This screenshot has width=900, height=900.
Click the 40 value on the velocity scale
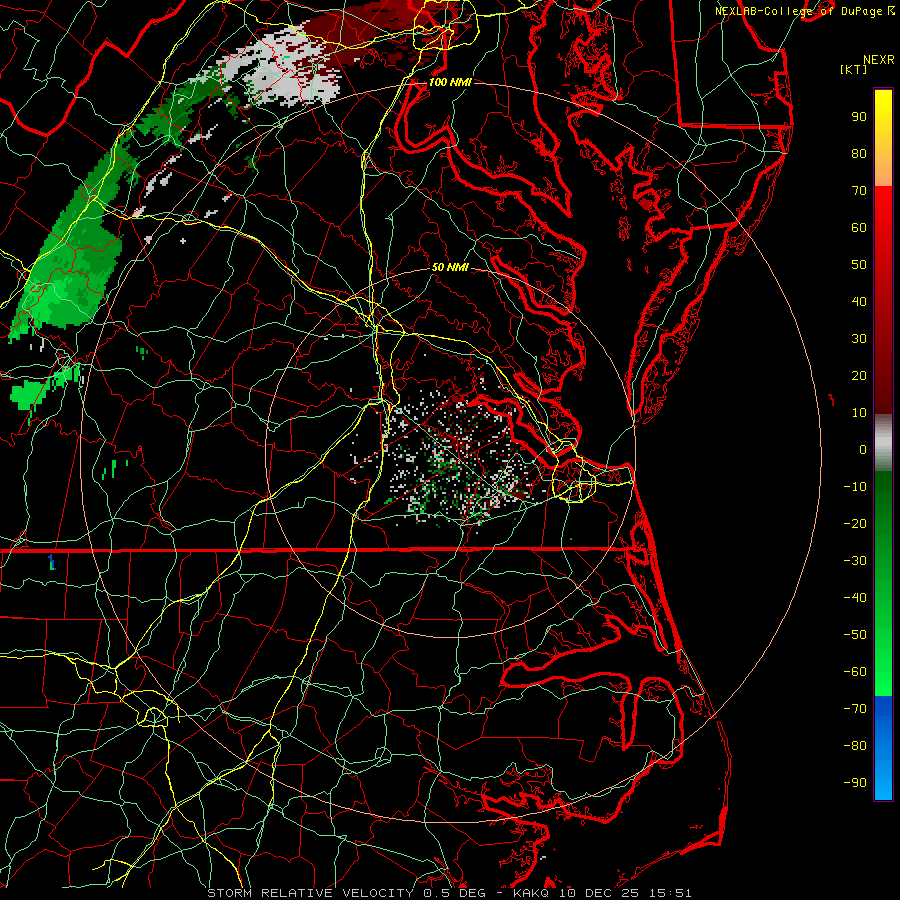pos(859,302)
